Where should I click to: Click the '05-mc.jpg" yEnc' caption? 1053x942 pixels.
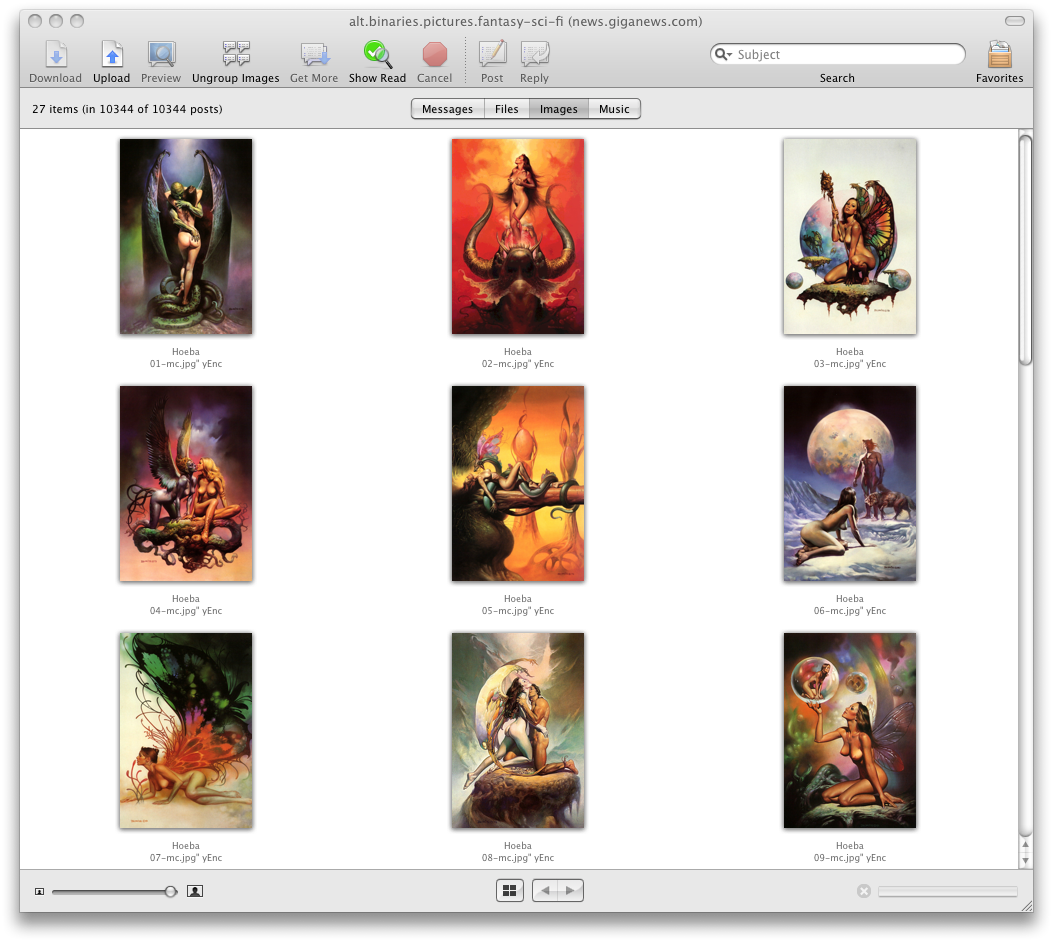pos(518,611)
